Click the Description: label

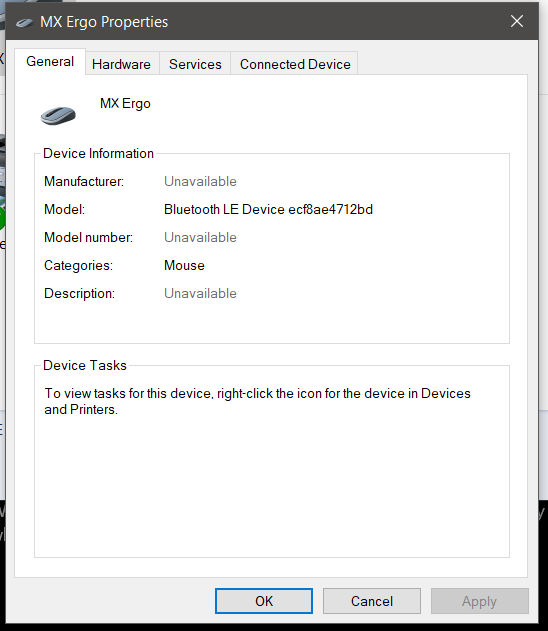(80, 293)
